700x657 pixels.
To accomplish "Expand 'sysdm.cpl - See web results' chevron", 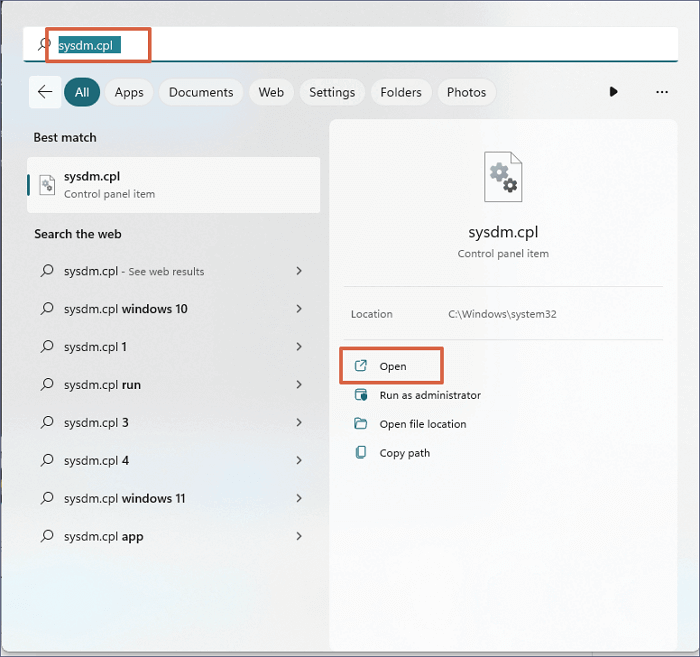I will click(x=299, y=271).
